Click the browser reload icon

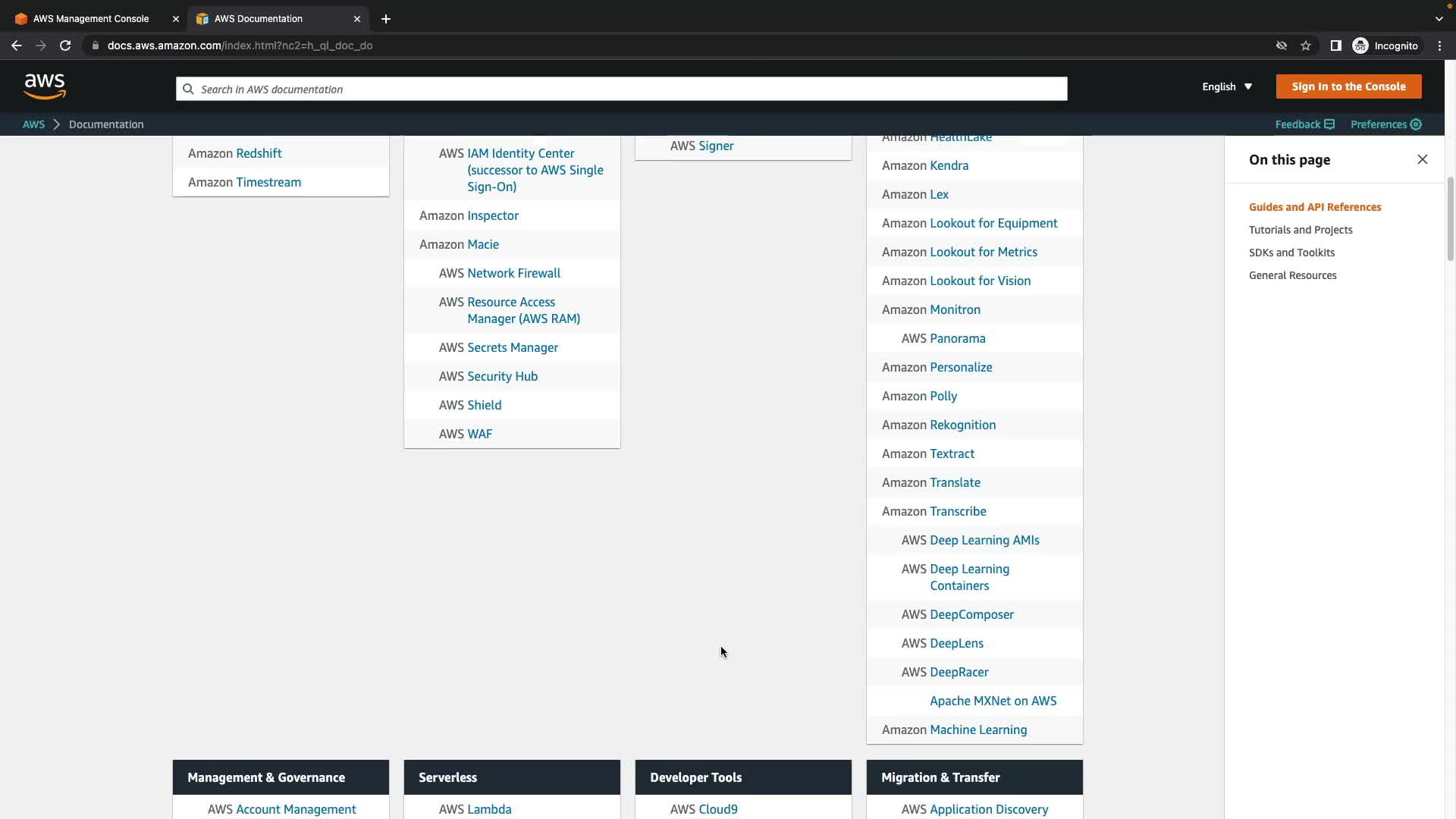[x=65, y=45]
